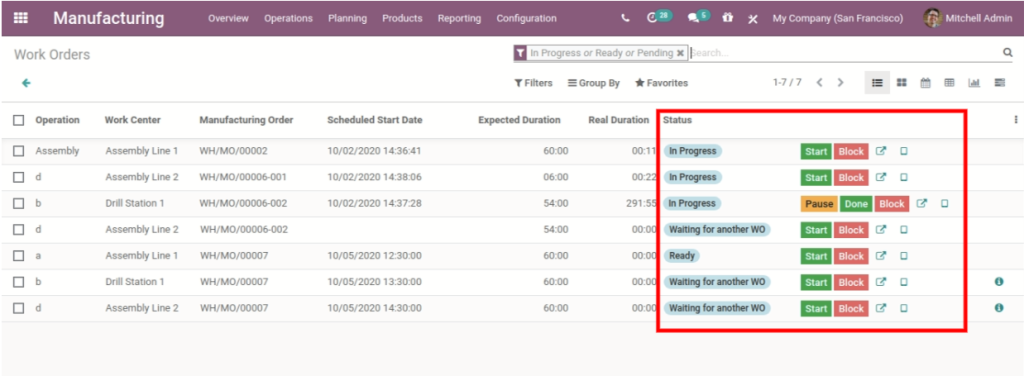Open the Operations menu

pyautogui.click(x=289, y=18)
